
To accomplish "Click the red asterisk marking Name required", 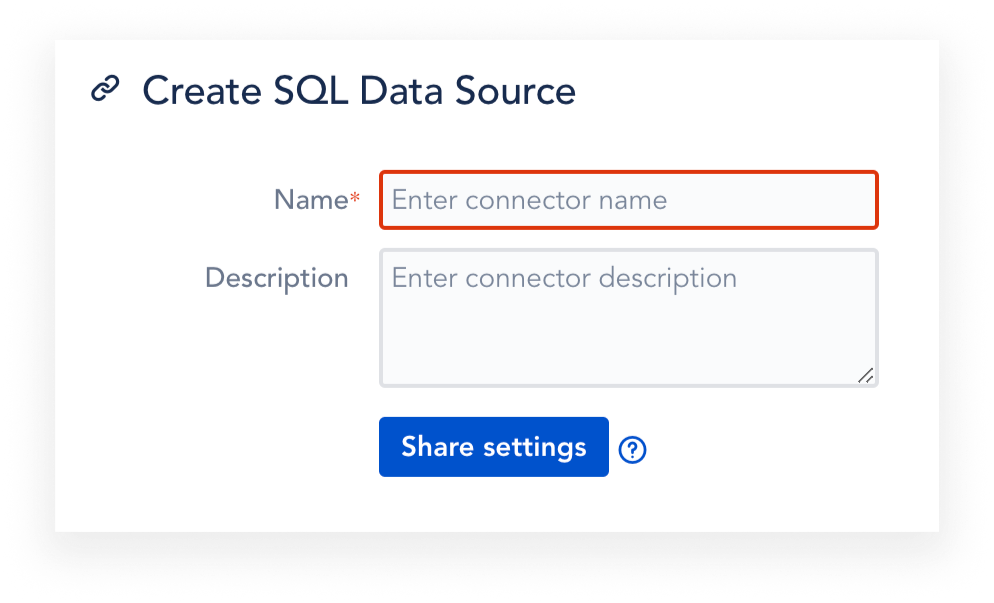I will click(354, 194).
